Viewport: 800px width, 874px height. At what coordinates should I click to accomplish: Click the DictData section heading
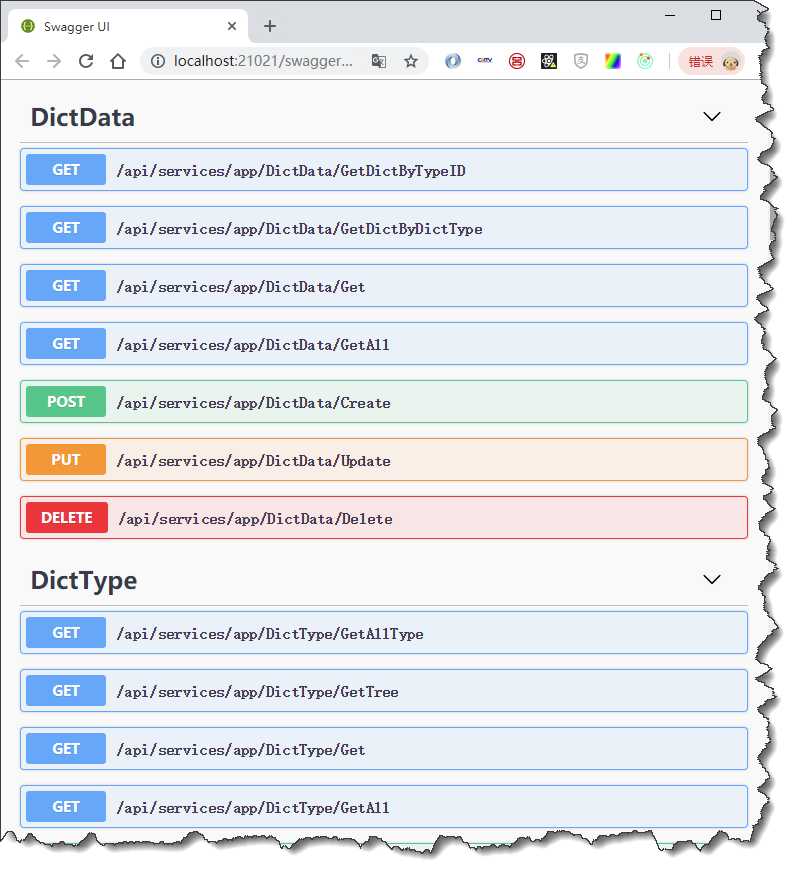[x=83, y=118]
